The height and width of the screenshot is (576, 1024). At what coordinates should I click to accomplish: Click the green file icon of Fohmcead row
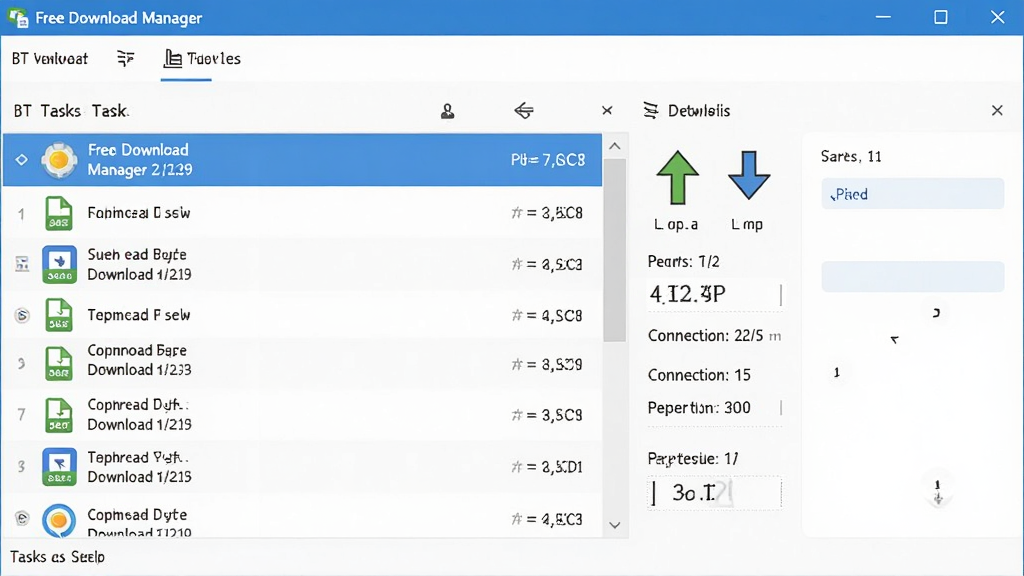59,214
